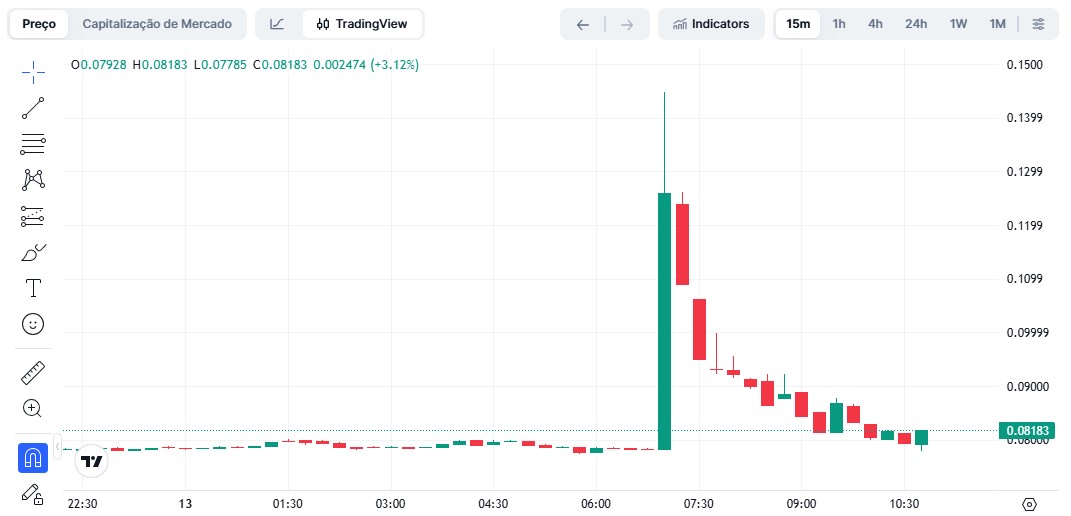This screenshot has width=1071, height=516.
Task: Switch to simple line chart view
Action: coord(277,24)
